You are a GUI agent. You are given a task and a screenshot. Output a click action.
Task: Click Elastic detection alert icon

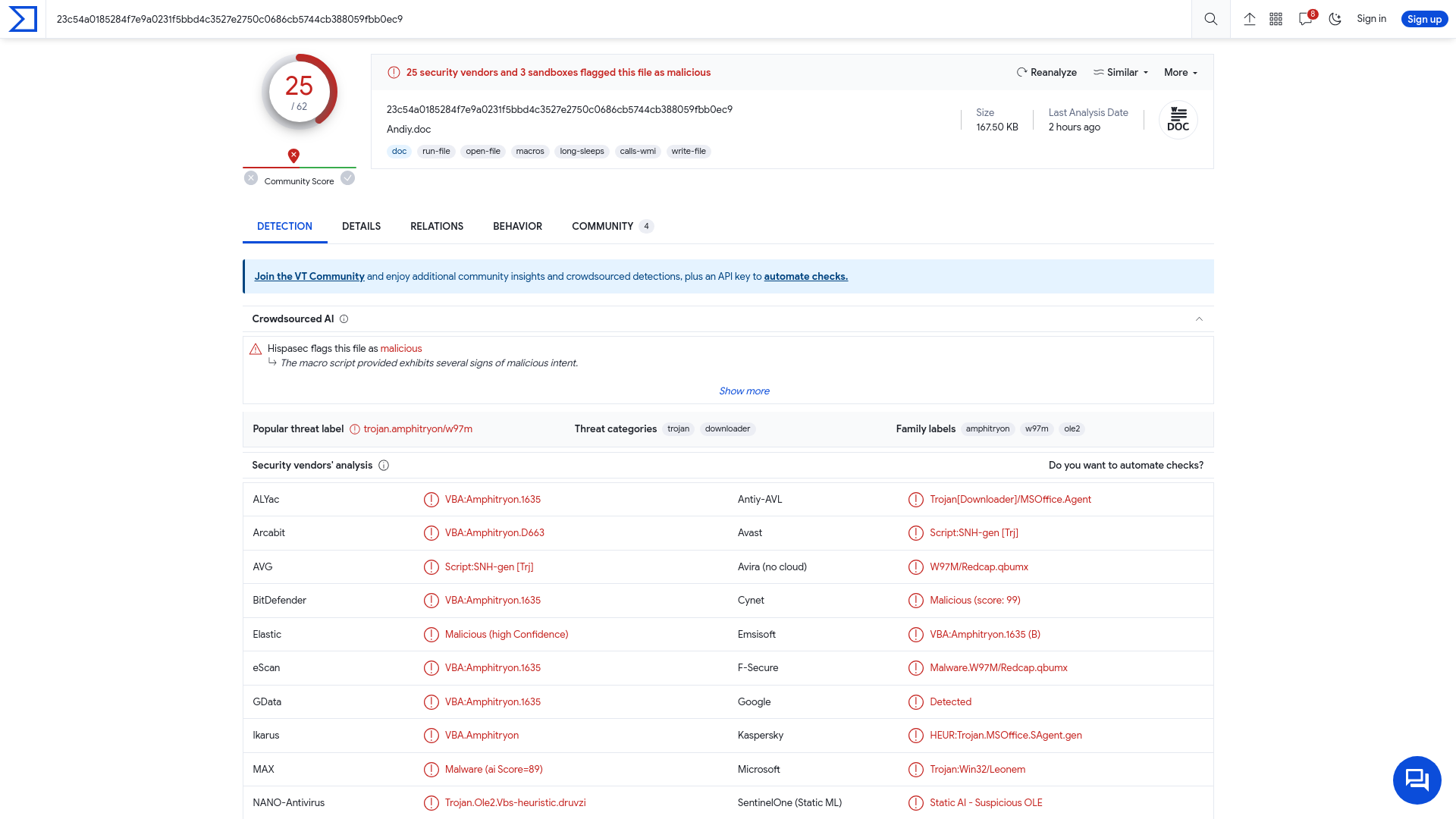(x=431, y=635)
